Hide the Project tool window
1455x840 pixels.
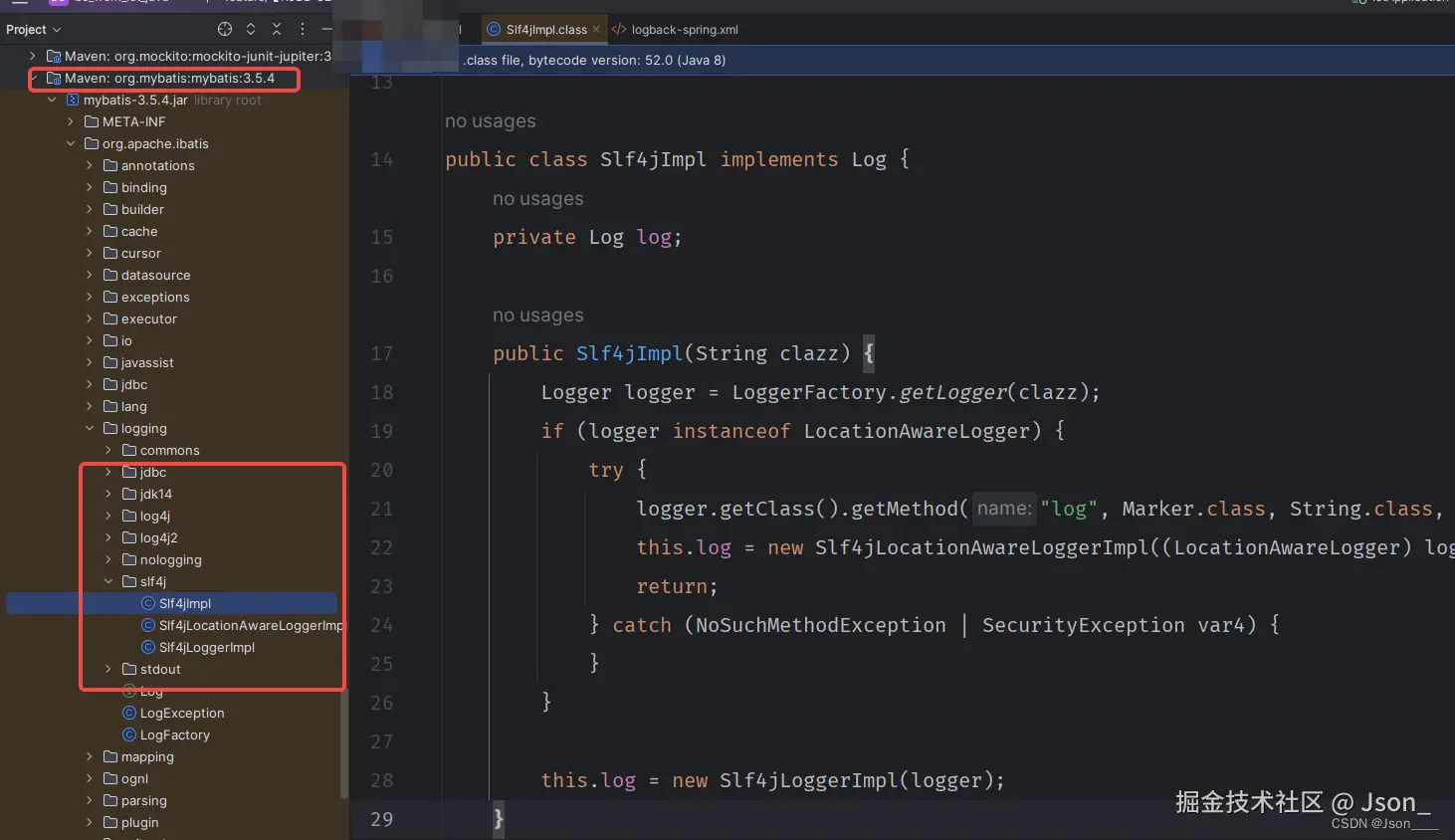point(326,29)
